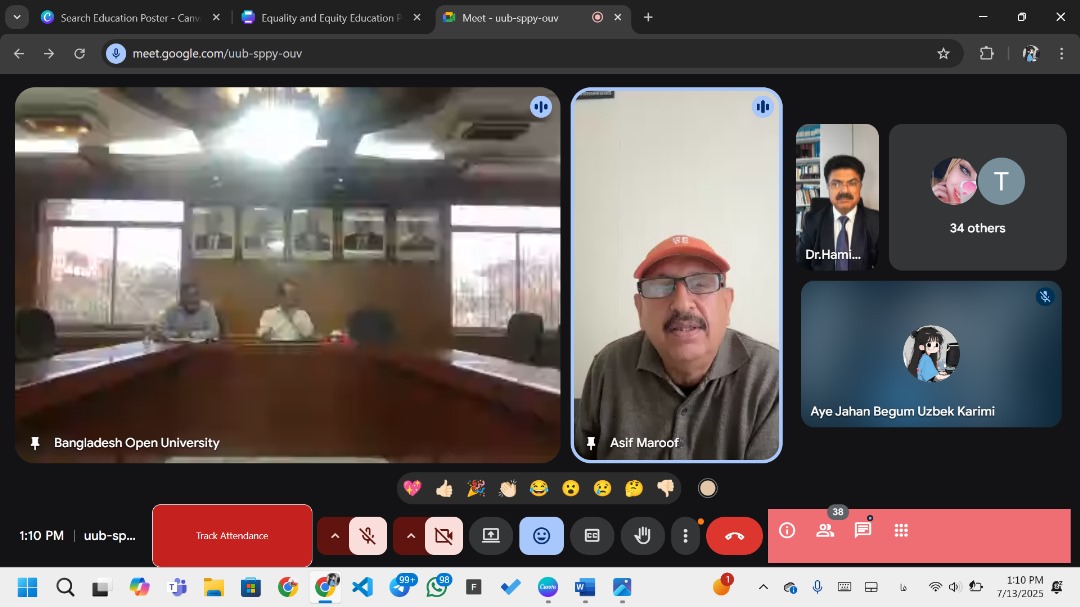Turn on the camera in Meet
The width and height of the screenshot is (1080, 607).
[x=444, y=536]
